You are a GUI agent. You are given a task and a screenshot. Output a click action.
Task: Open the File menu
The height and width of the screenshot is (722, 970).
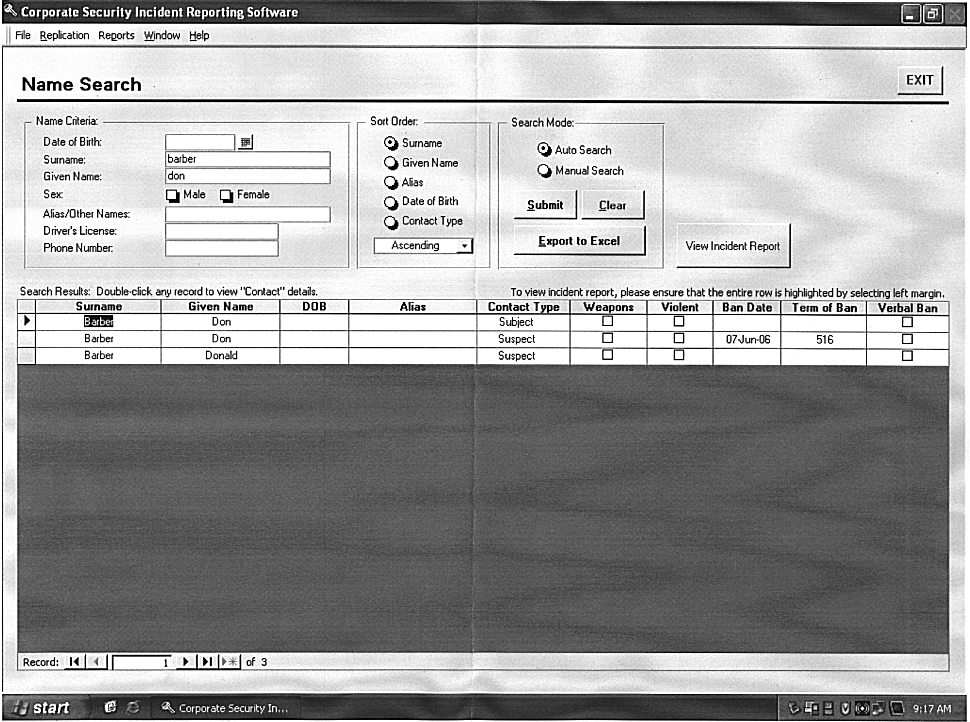(x=23, y=35)
